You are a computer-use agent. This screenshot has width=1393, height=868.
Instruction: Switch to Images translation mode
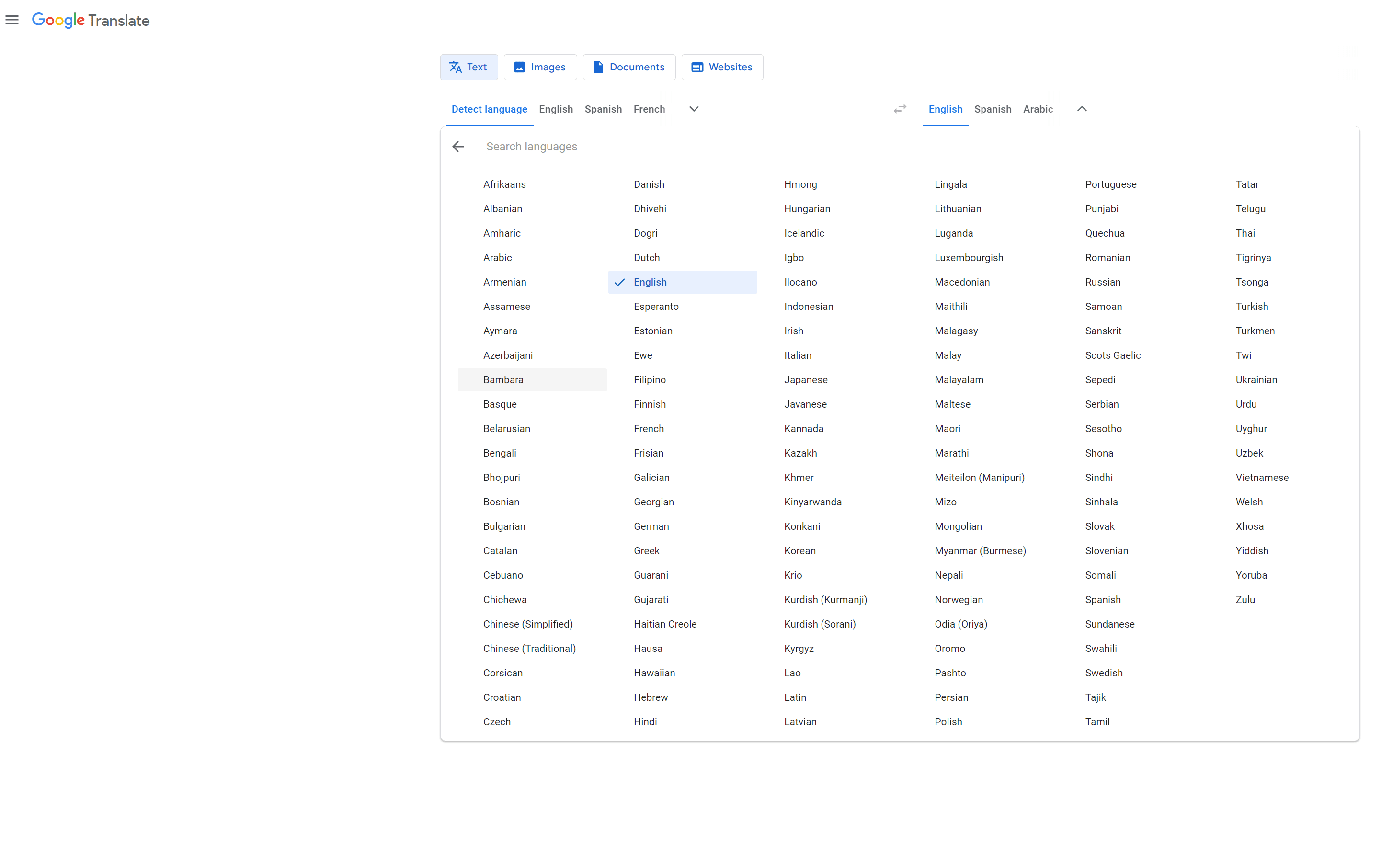(540, 67)
